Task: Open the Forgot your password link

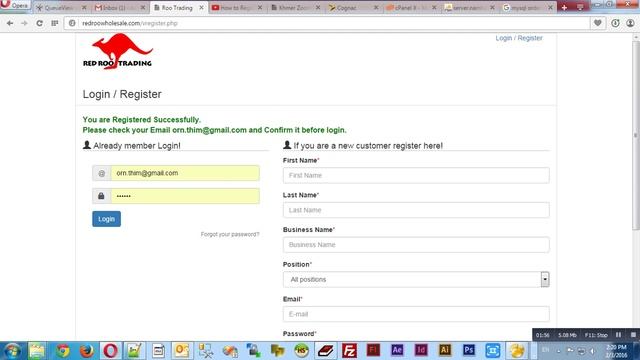Action: tap(230, 234)
